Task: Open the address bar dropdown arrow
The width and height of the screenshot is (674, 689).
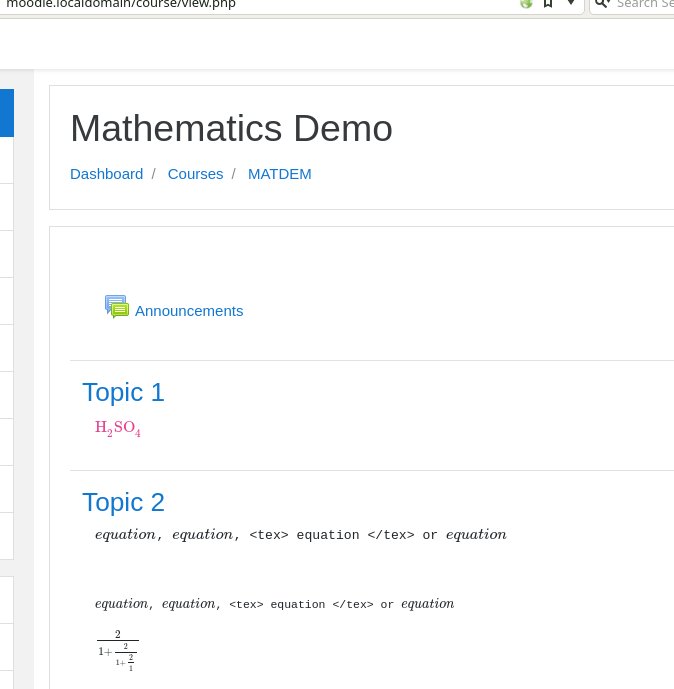Action: click(570, 4)
